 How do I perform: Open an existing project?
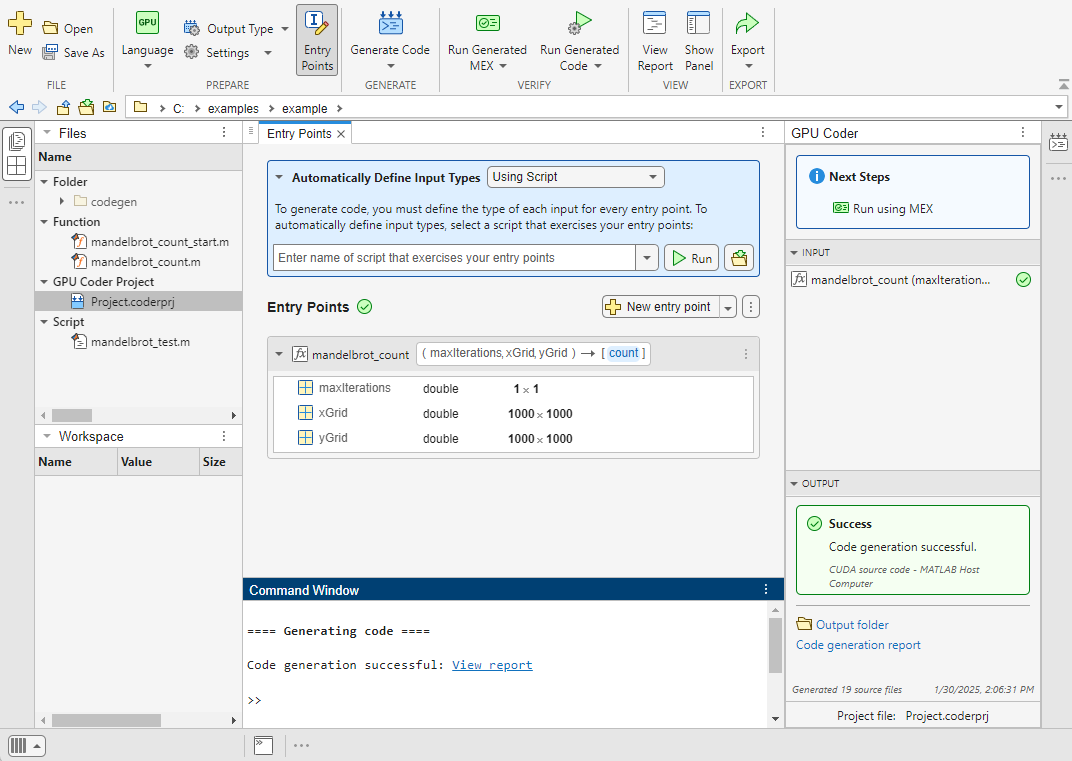click(x=68, y=29)
